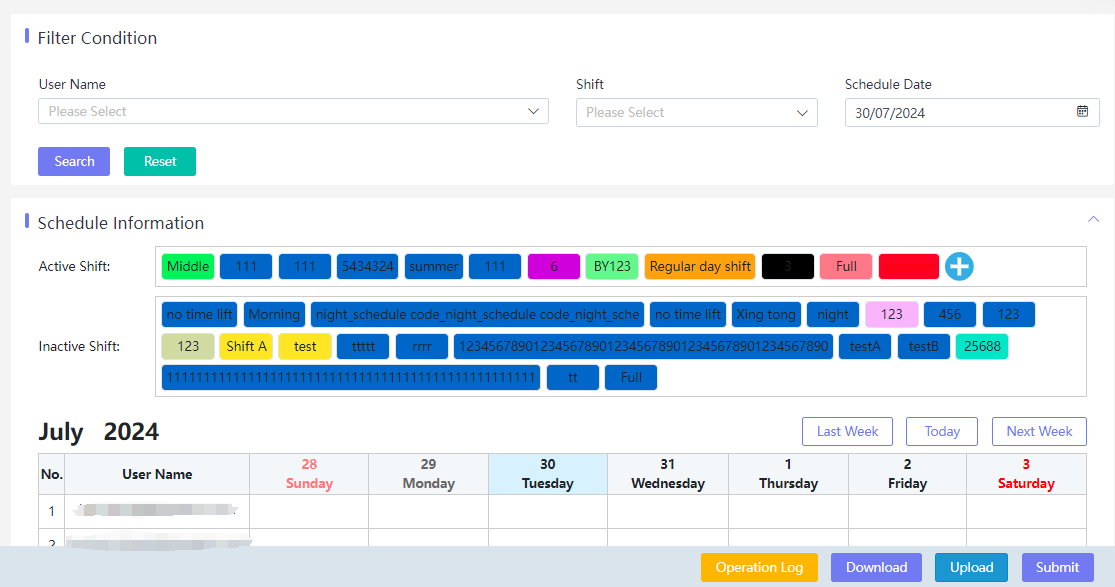Open the Operation Log
This screenshot has height=587, width=1115.
(759, 567)
